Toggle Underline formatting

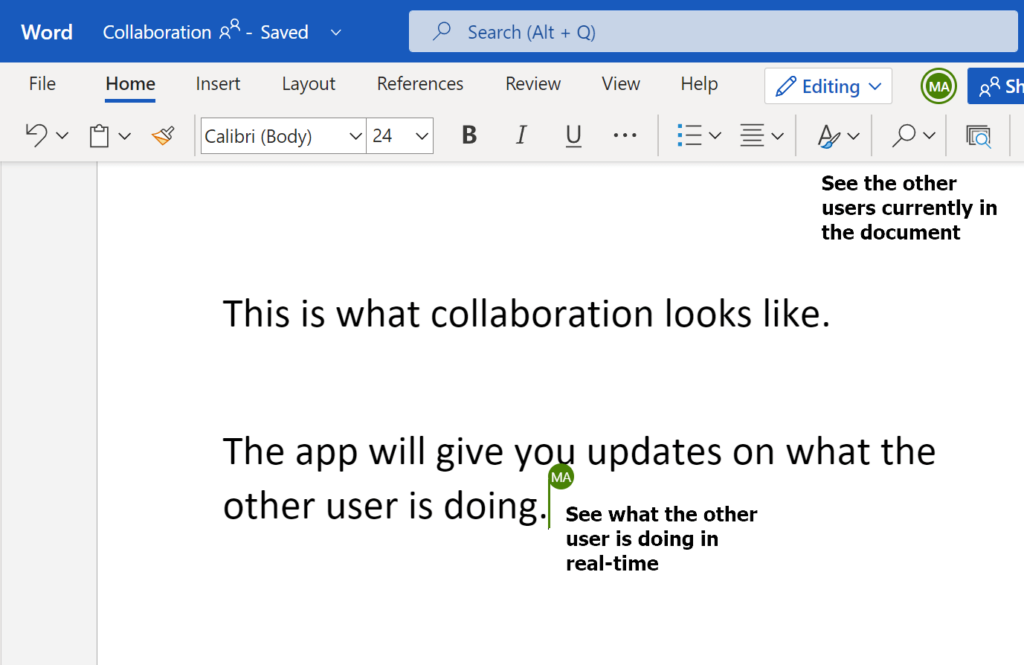573,136
